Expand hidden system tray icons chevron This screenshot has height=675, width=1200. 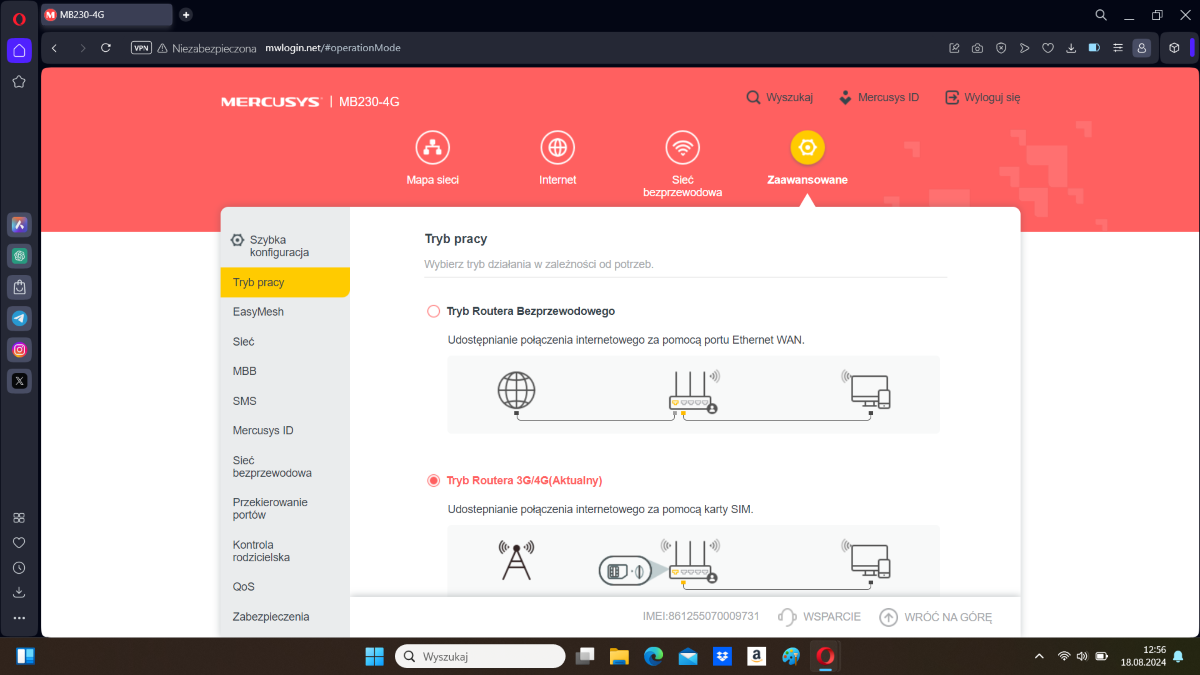tap(1040, 656)
